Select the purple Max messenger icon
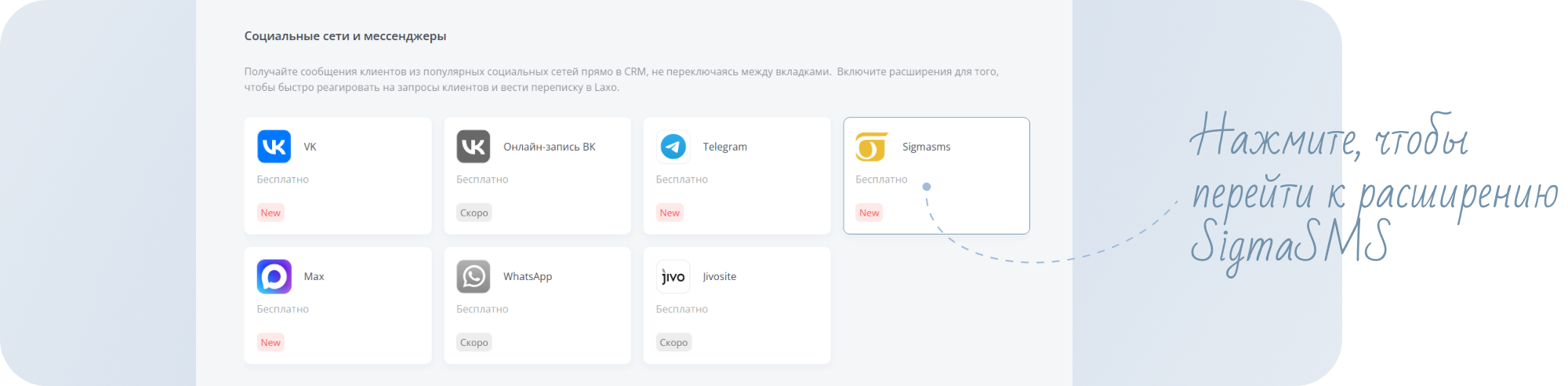The height and width of the screenshot is (386, 1568). pyautogui.click(x=274, y=277)
